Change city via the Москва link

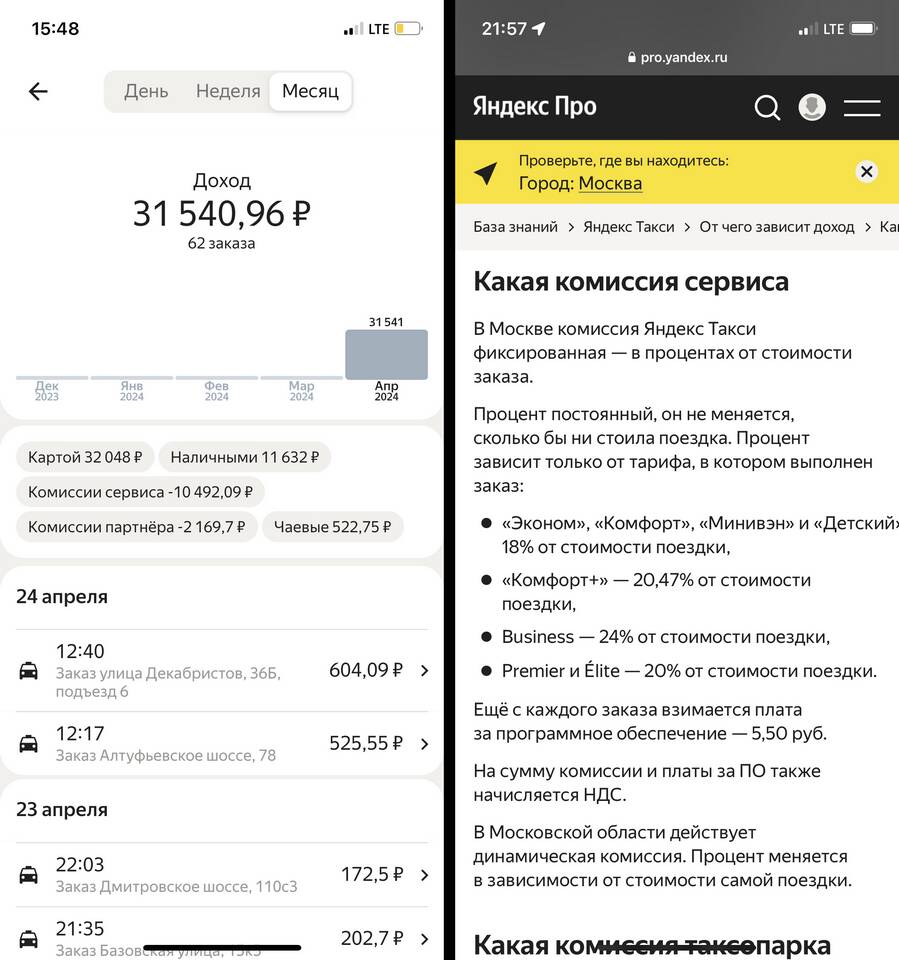[x=610, y=183]
